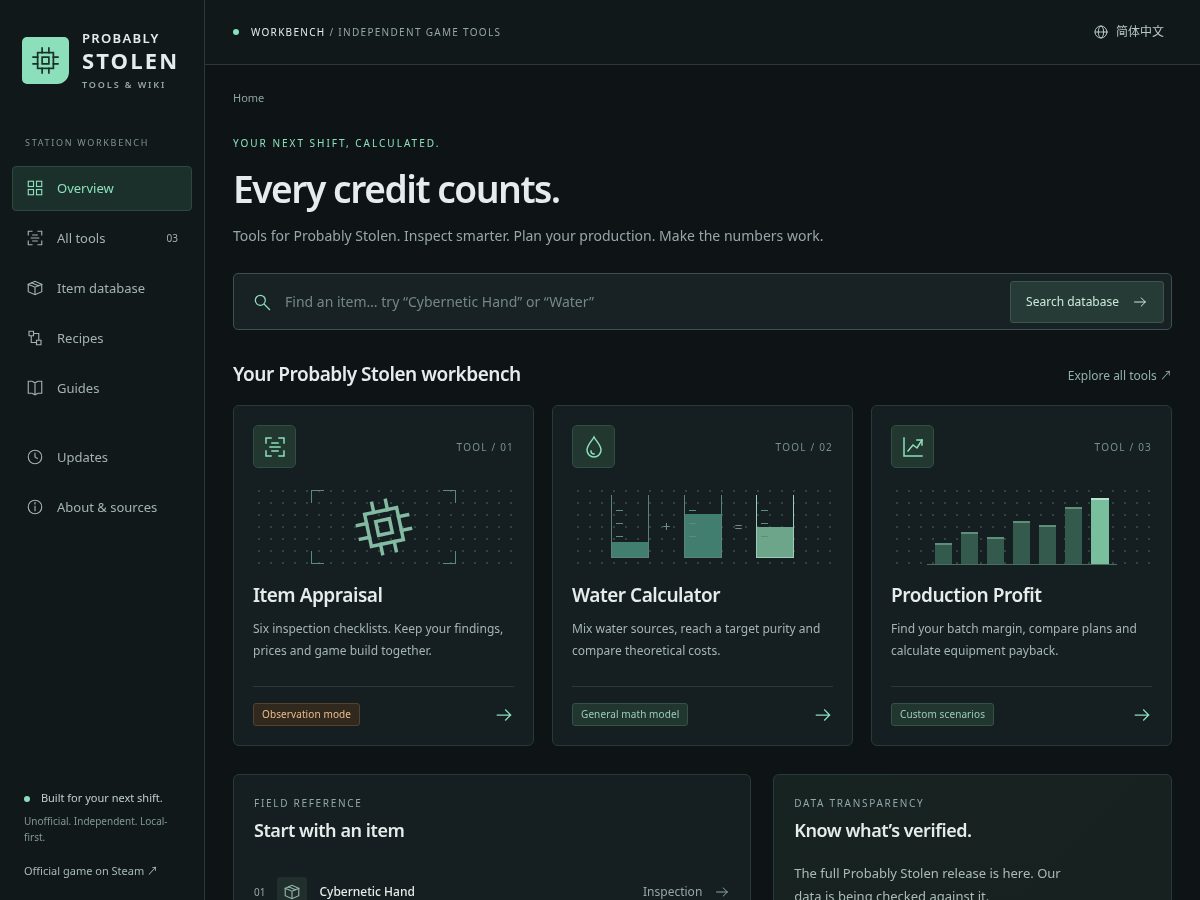The height and width of the screenshot is (900, 1200).
Task: Click the Water Calculator beakers illustration
Action: 702,526
